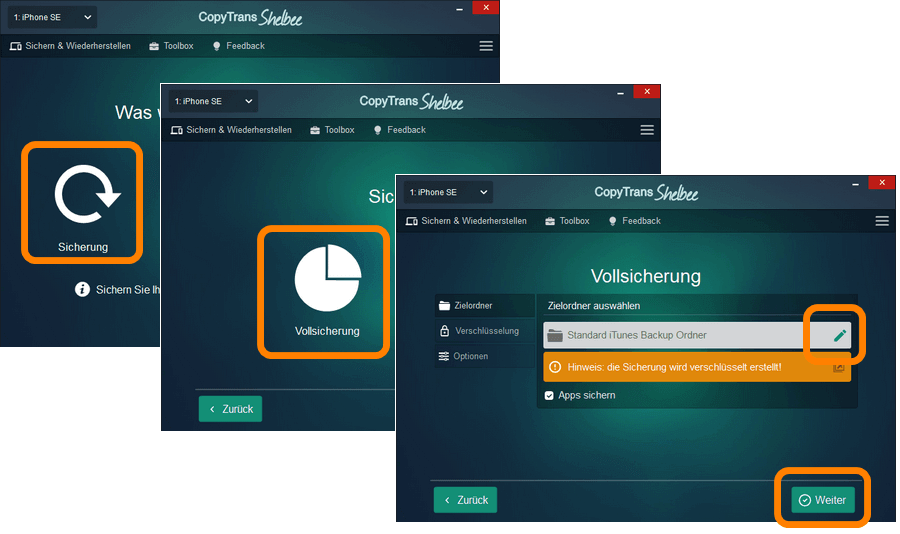Close the back CopyTrans Shelbee window
This screenshot has width=900, height=534.
point(486,7)
